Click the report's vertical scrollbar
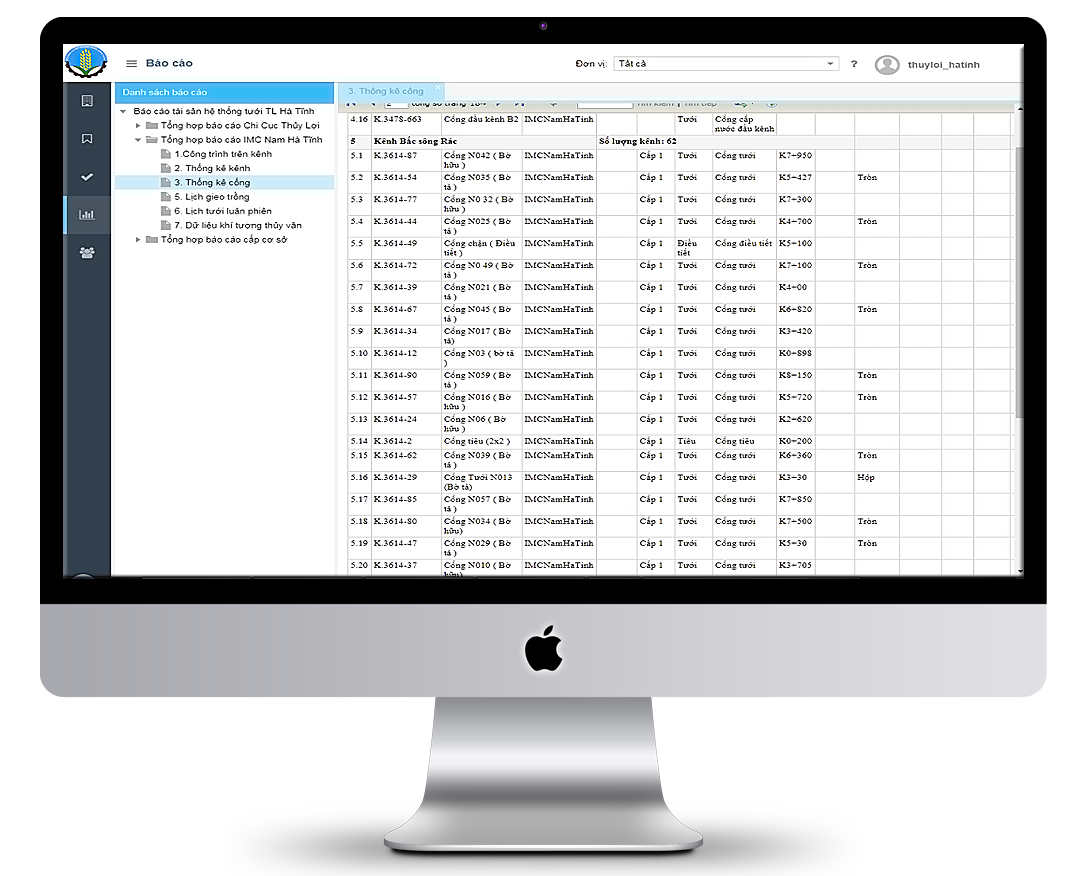Screen dimensions: 1080x876 1018,280
